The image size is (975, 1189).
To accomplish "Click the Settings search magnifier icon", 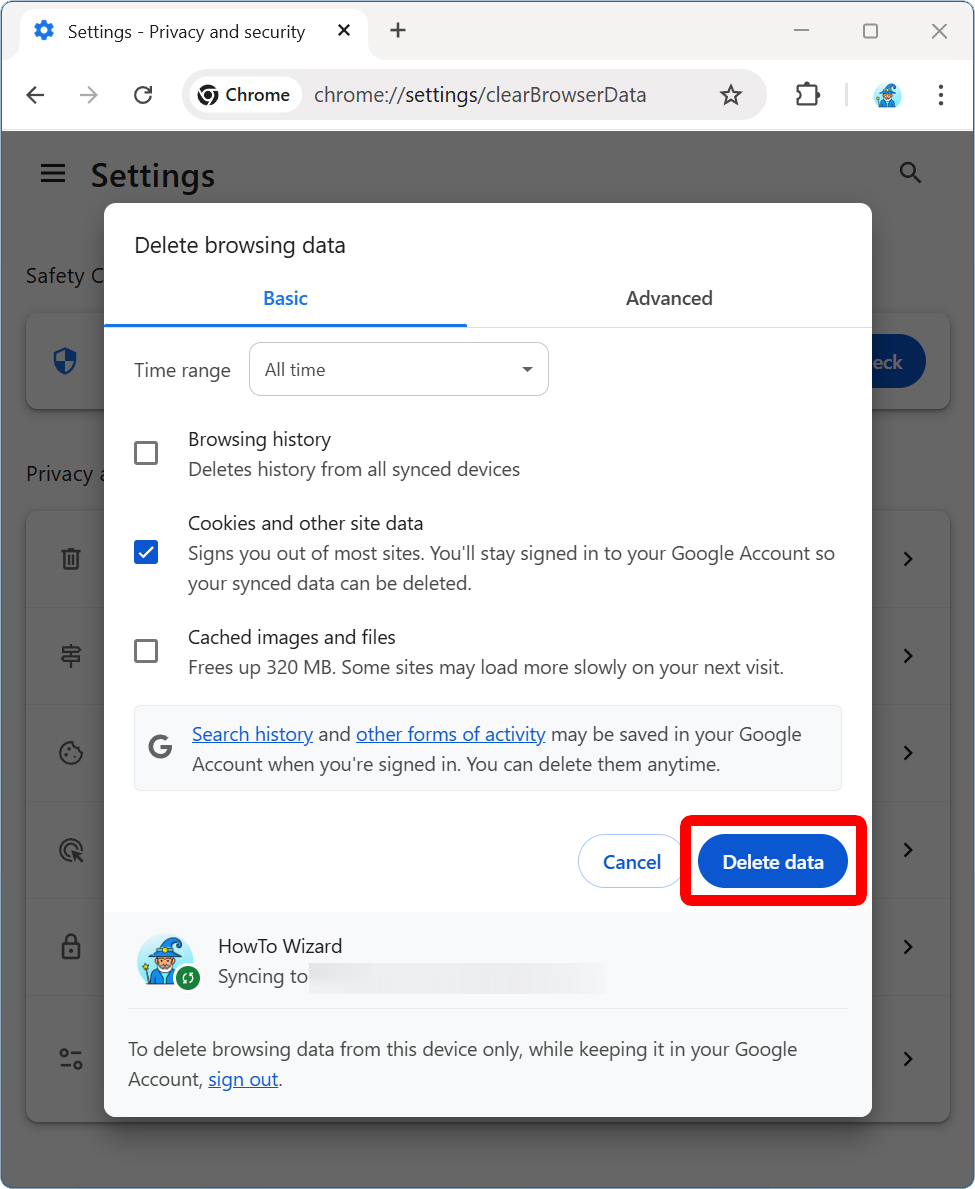I will click(x=910, y=173).
